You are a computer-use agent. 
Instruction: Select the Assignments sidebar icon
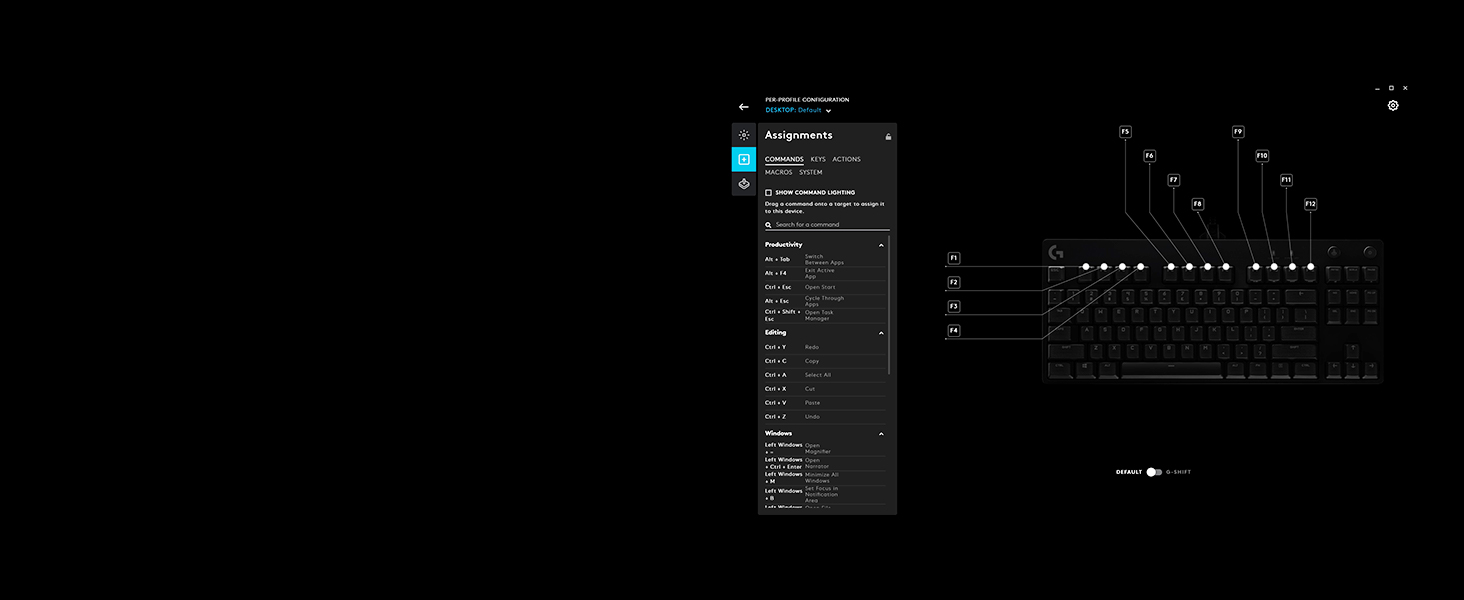coord(744,160)
